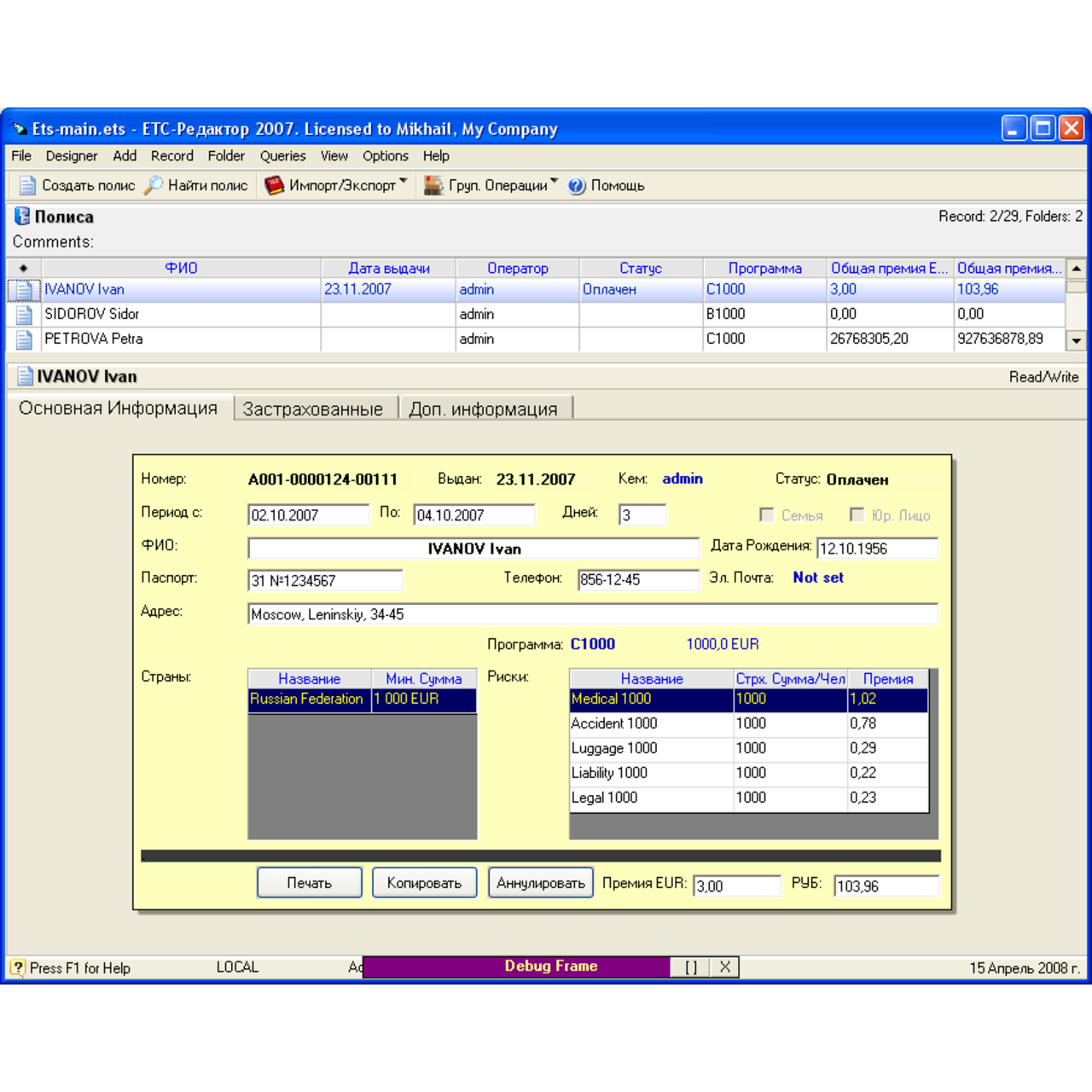
Task: Open the Designer menu
Action: click(72, 156)
